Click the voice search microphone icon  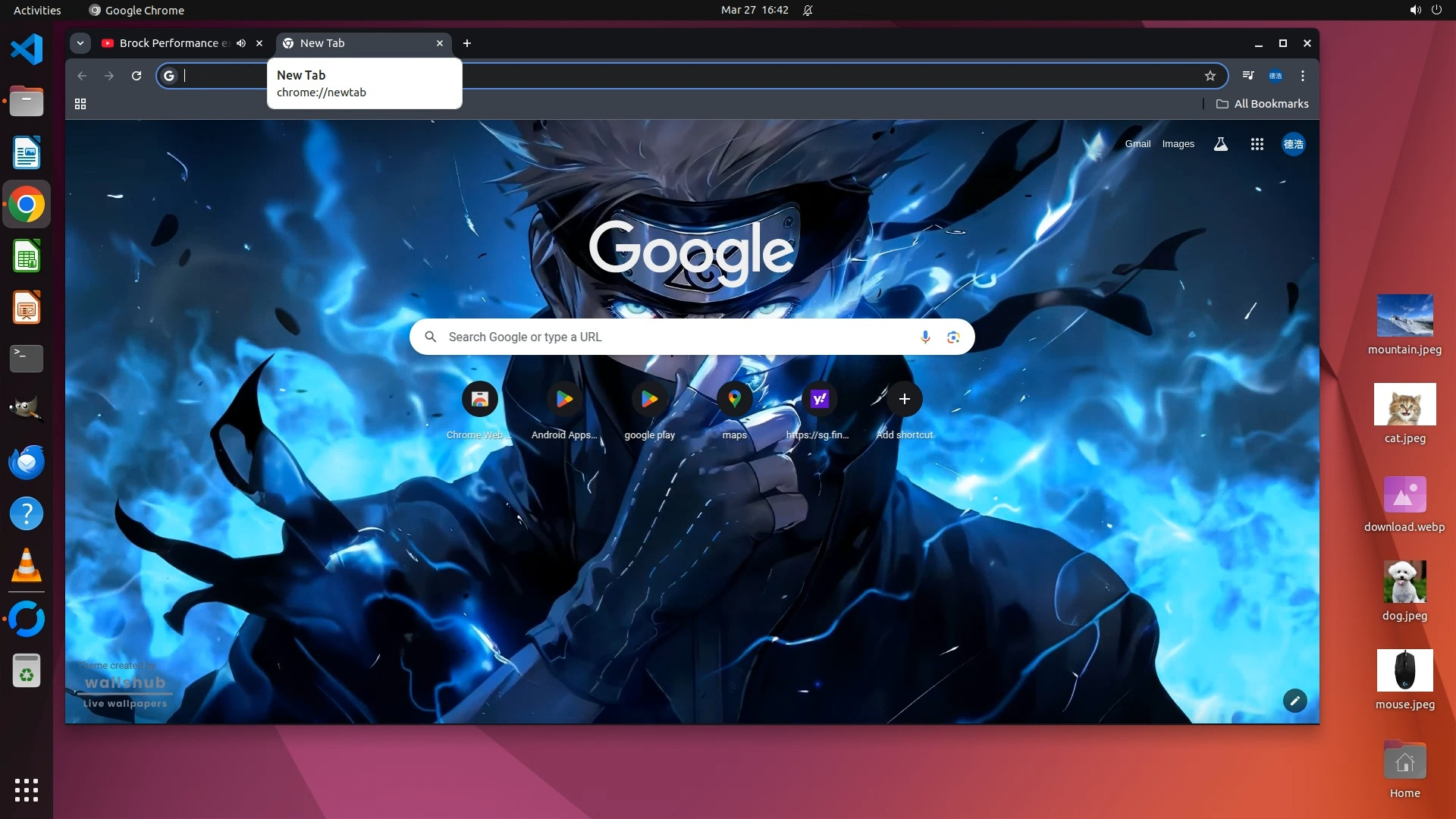[x=925, y=337]
